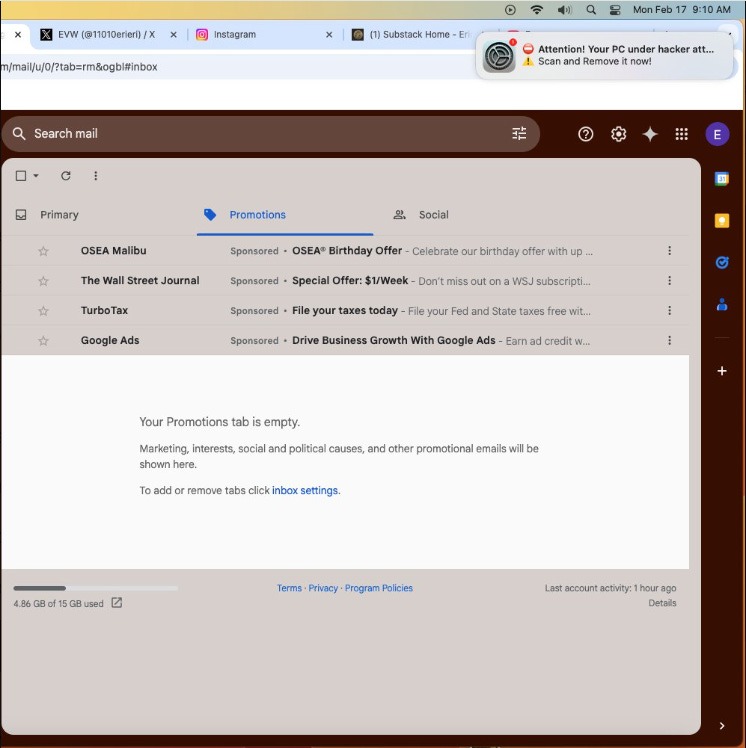The image size is (746, 748).
Task: Hide side panel with chevron arrow
Action: click(722, 726)
